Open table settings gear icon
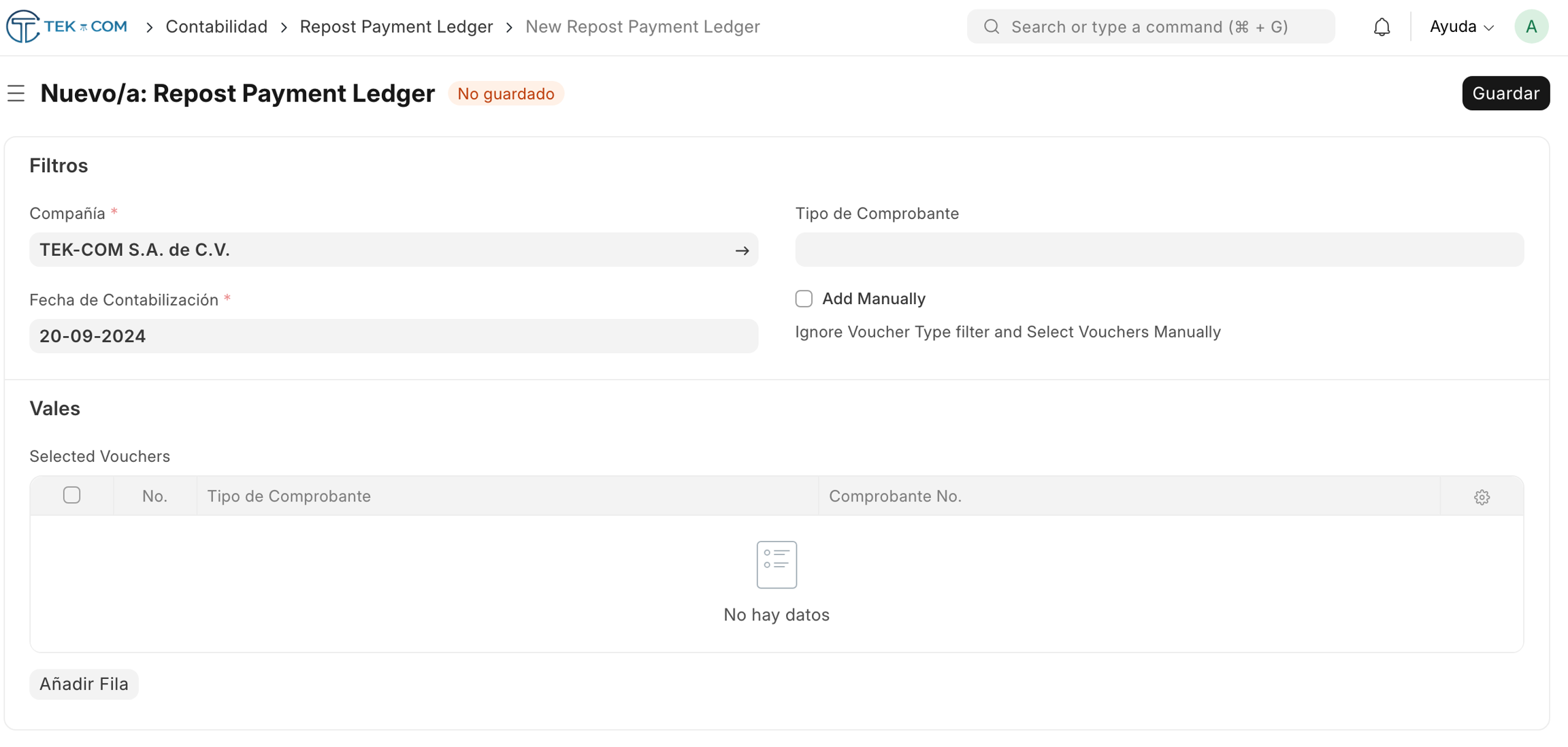1568x747 pixels. pos(1482,497)
